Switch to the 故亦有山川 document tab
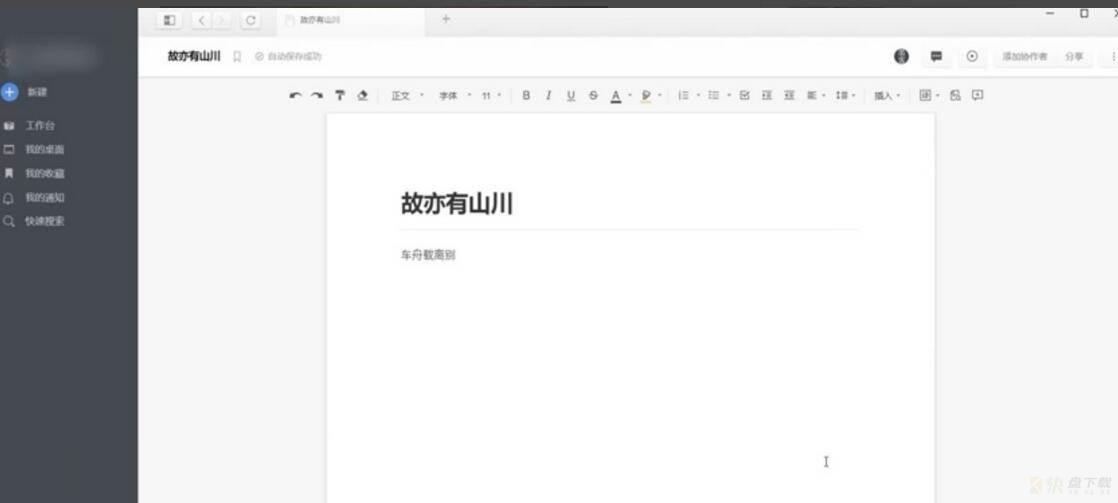Viewport: 1118px width, 503px height. point(352,20)
